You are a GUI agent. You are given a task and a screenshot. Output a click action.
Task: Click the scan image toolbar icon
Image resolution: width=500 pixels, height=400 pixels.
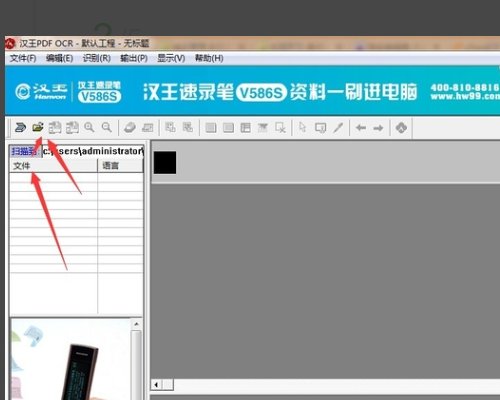point(20,128)
